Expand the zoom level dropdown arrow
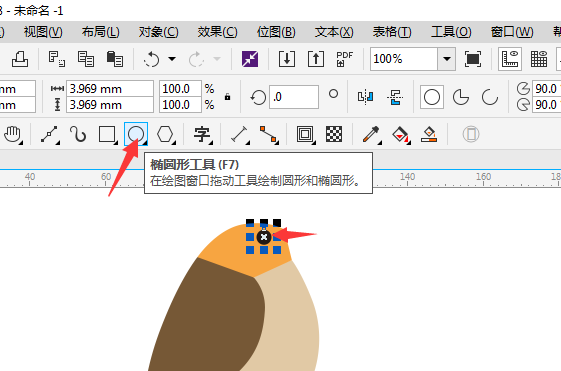The height and width of the screenshot is (371, 561). [447, 59]
